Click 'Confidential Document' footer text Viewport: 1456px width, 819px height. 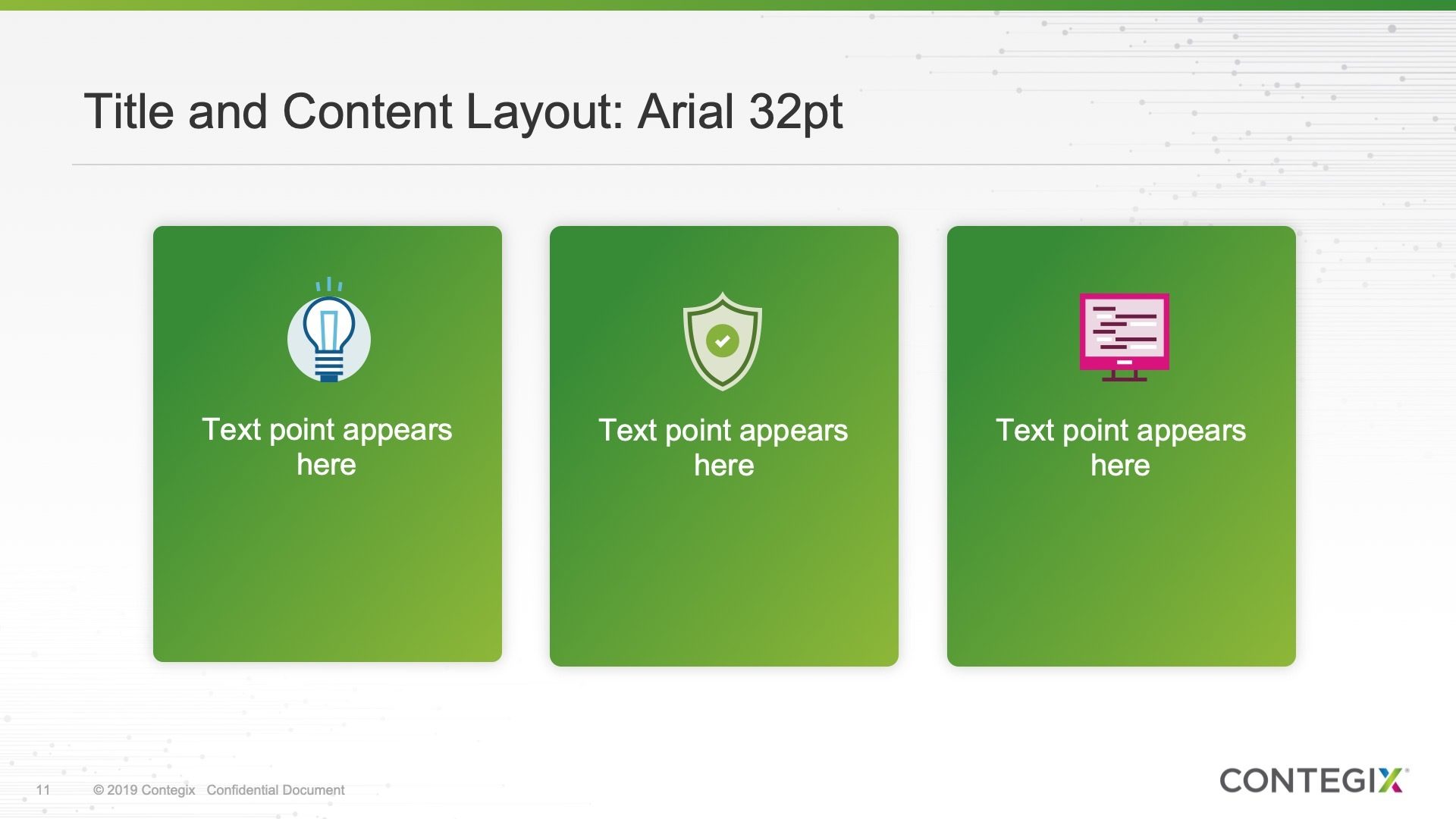[275, 790]
